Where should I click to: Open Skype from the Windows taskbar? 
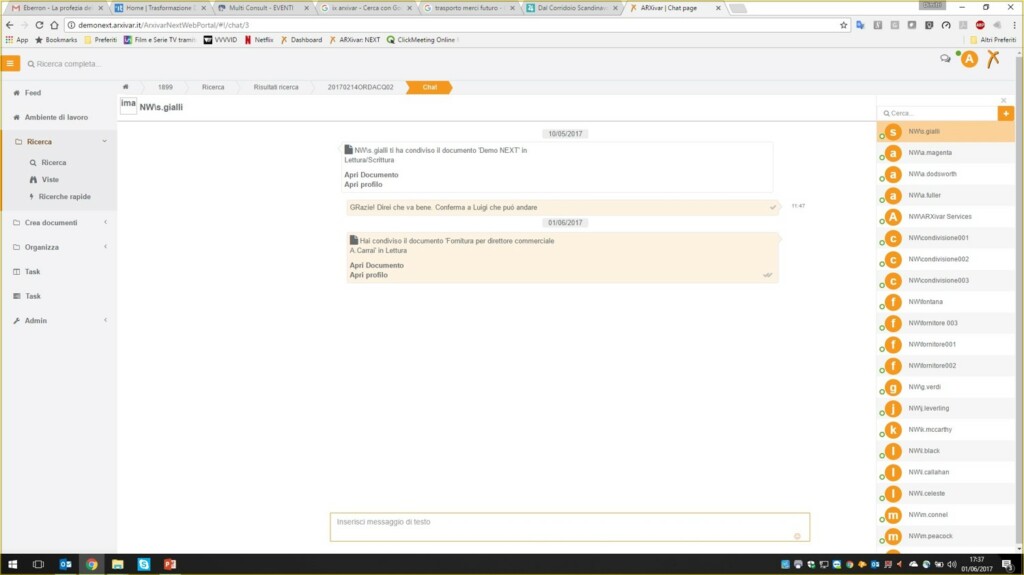coord(143,565)
